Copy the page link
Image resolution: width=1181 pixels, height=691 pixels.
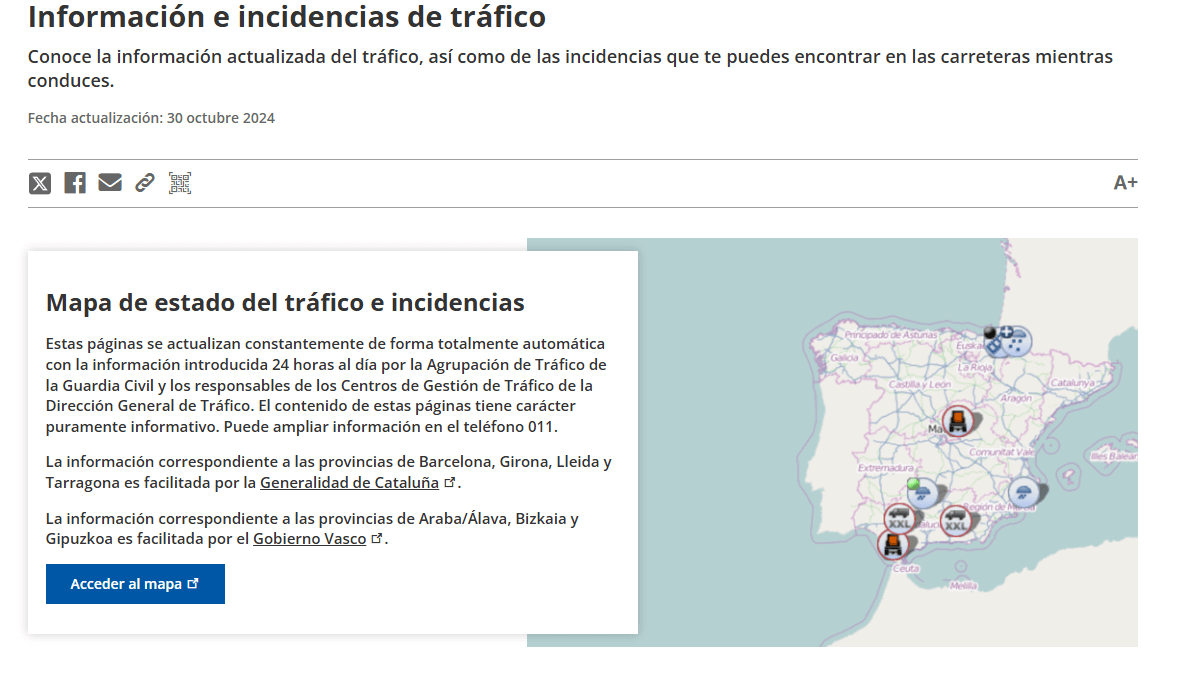[x=144, y=183]
